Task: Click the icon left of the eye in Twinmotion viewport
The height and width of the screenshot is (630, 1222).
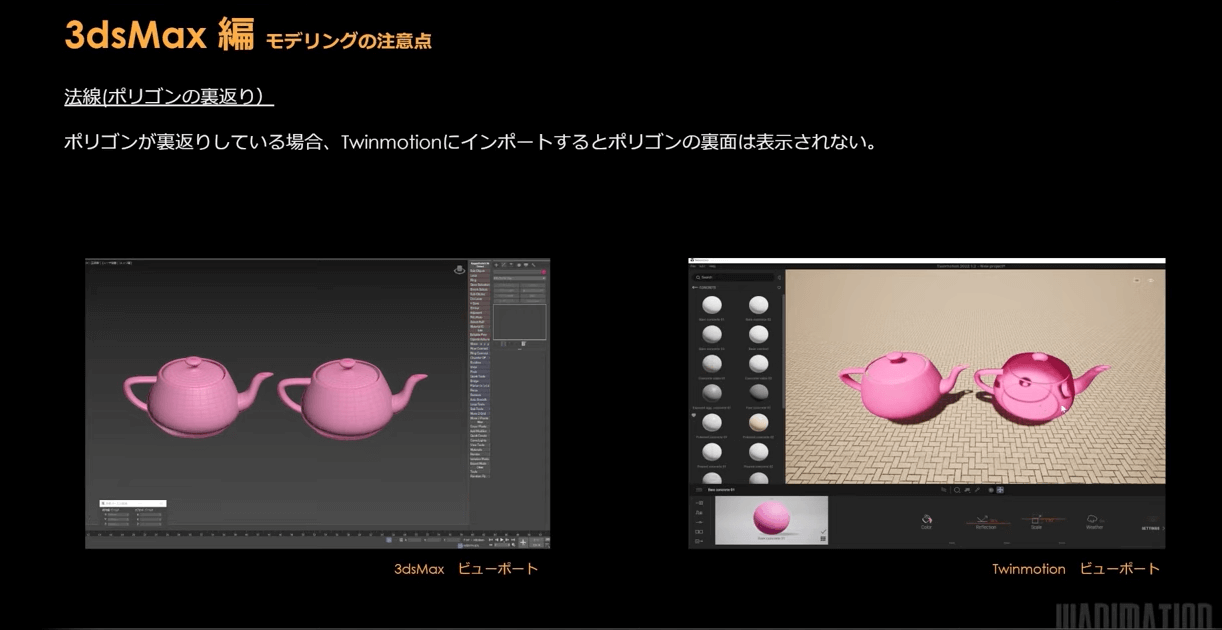Action: click(1137, 281)
